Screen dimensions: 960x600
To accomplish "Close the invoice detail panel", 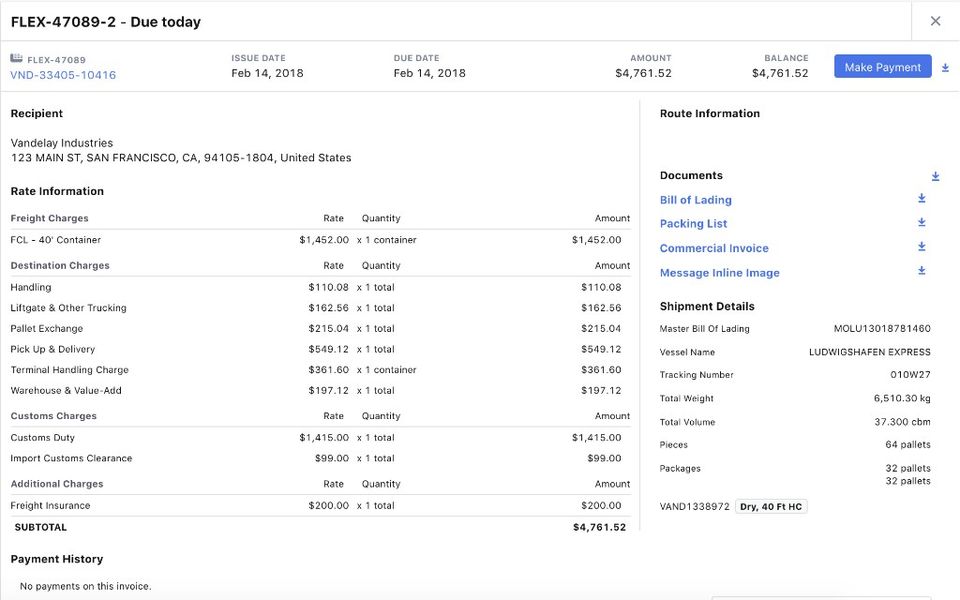I will [935, 21].
